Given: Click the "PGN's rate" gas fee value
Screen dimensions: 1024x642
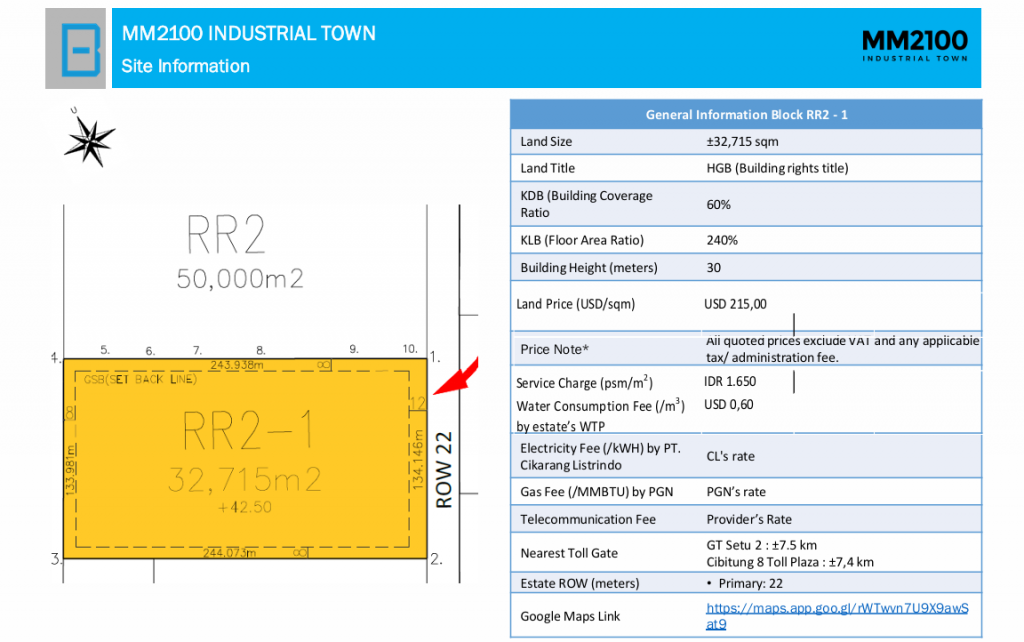Looking at the screenshot, I should point(736,492).
